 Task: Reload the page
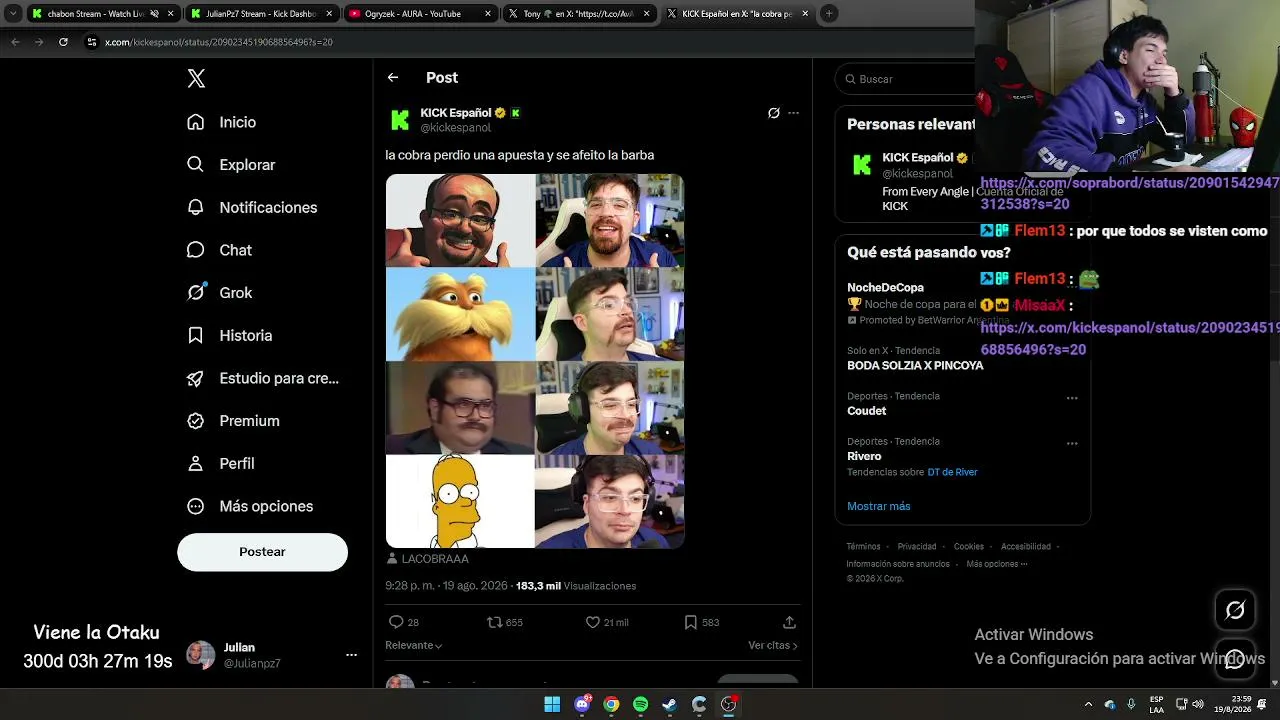click(63, 42)
